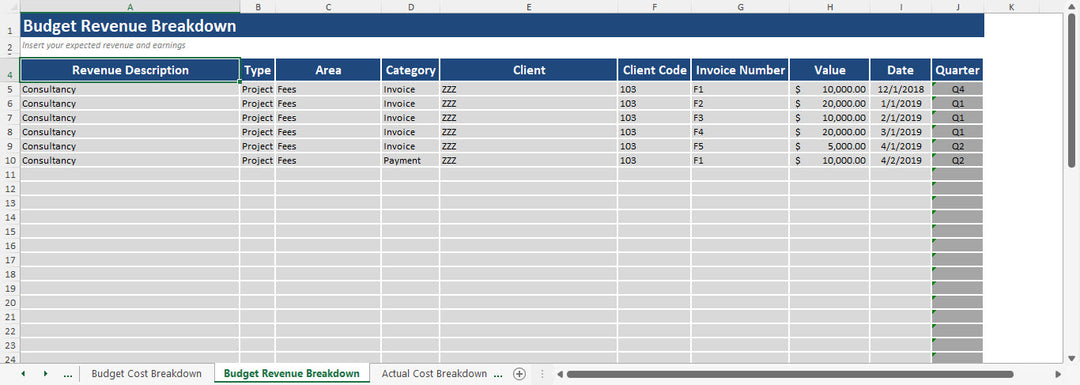Switch to Actual Cost Breakdown sheet
The height and width of the screenshot is (385, 1080).
[434, 373]
